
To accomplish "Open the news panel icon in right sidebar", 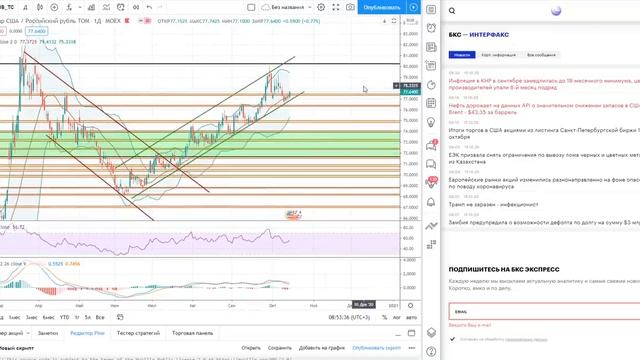I will (x=431, y=47).
